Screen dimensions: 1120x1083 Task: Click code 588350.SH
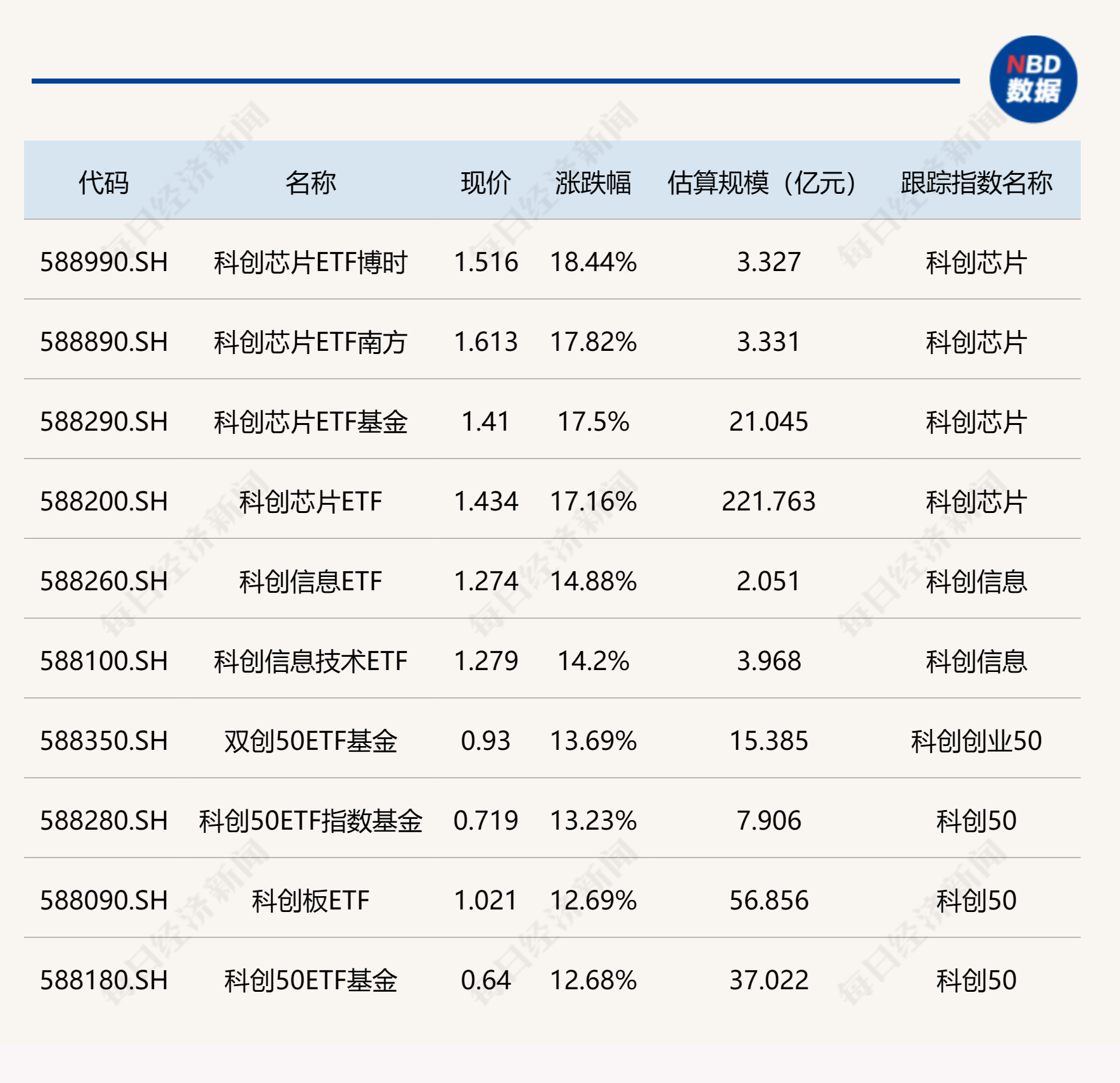(104, 741)
